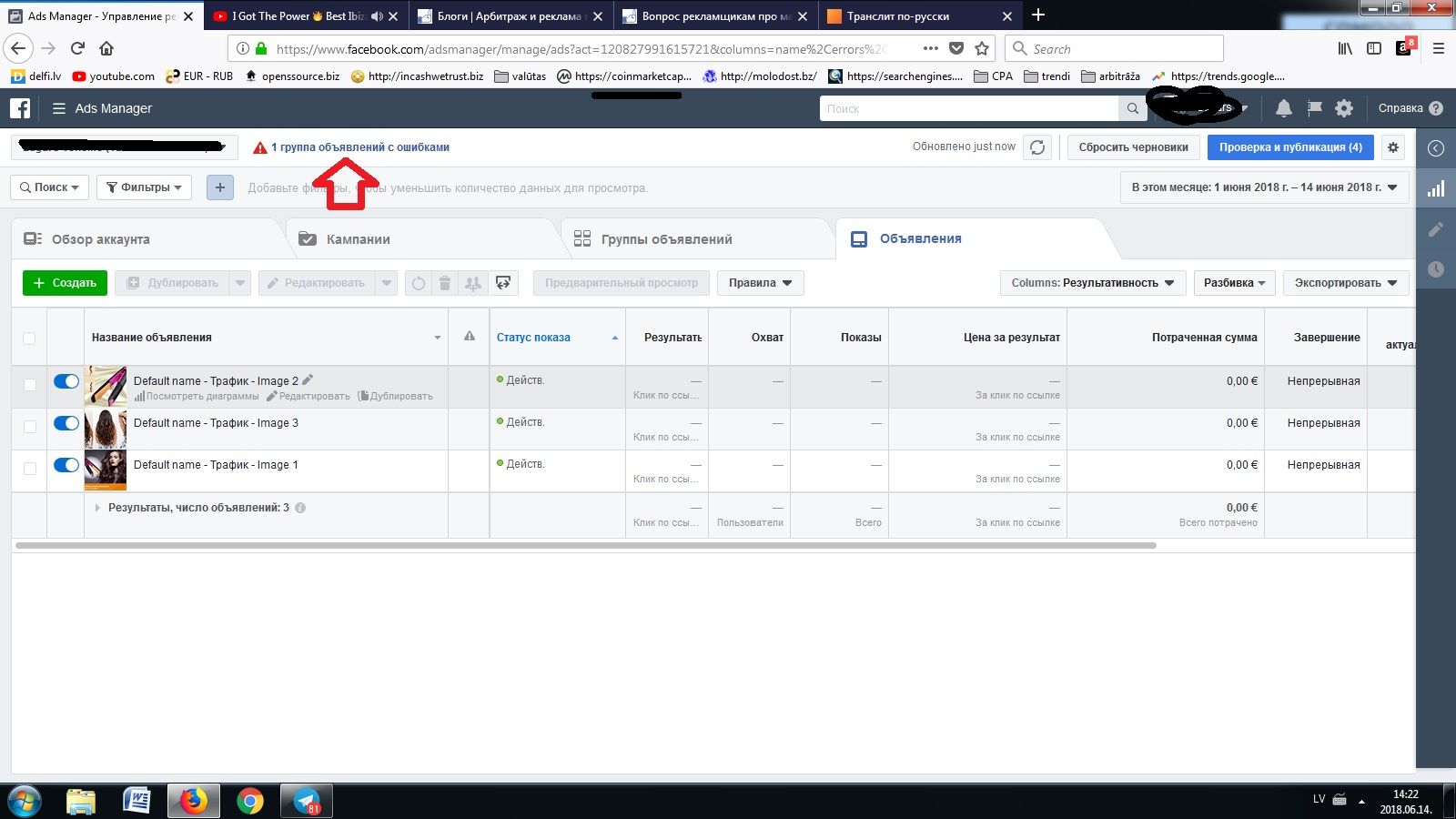Open Telegram from the Windows taskbar

307,801
